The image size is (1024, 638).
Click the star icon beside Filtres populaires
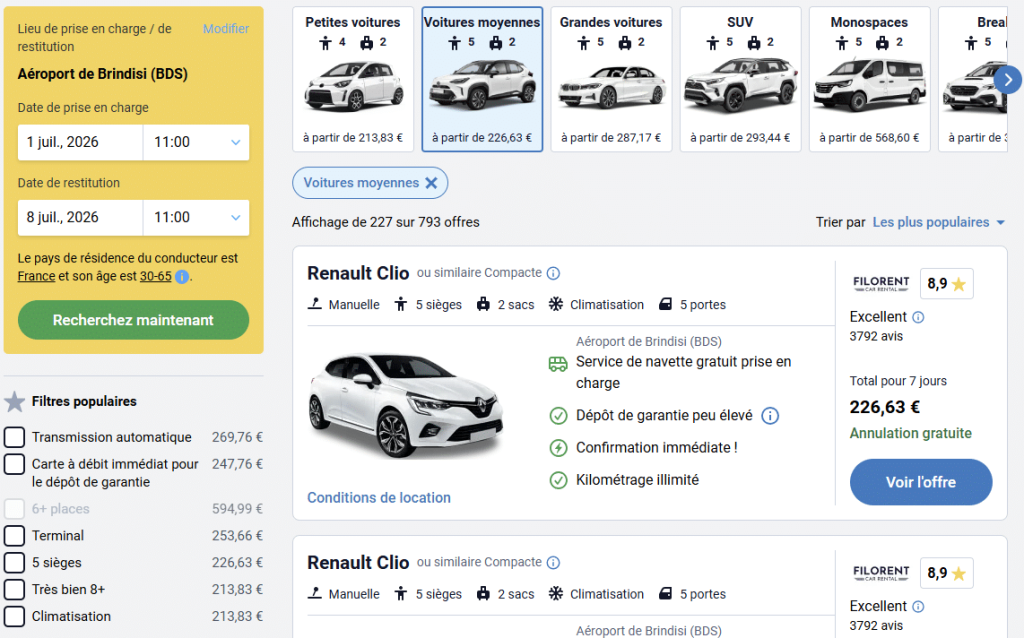tap(14, 402)
